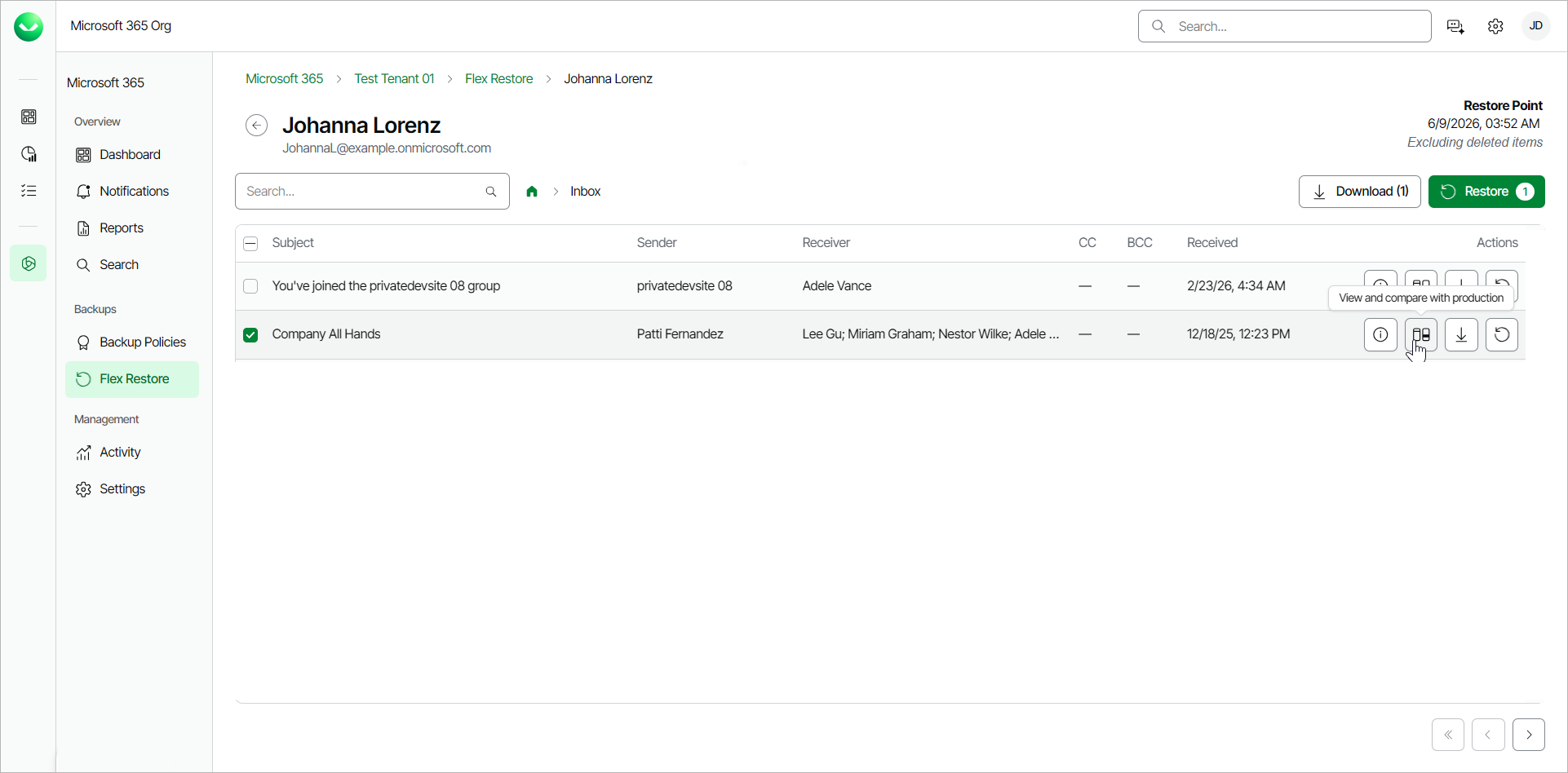Open Dashboard in the sidebar
Viewport: 1568px width, 773px height.
132,155
